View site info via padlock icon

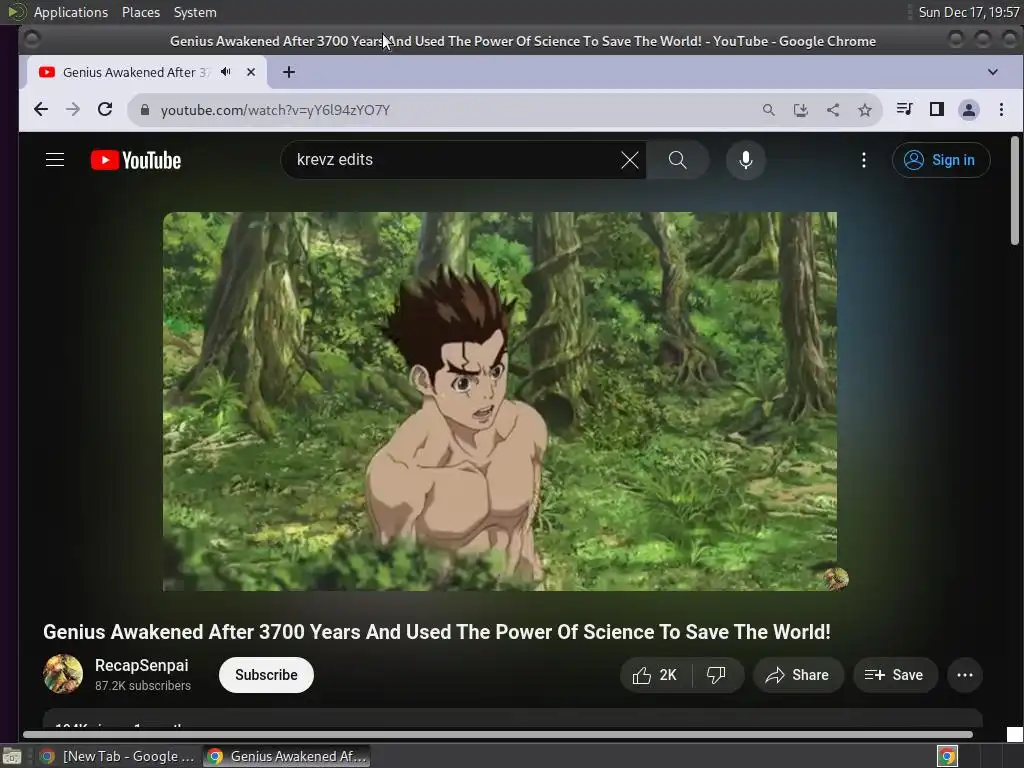tap(145, 110)
